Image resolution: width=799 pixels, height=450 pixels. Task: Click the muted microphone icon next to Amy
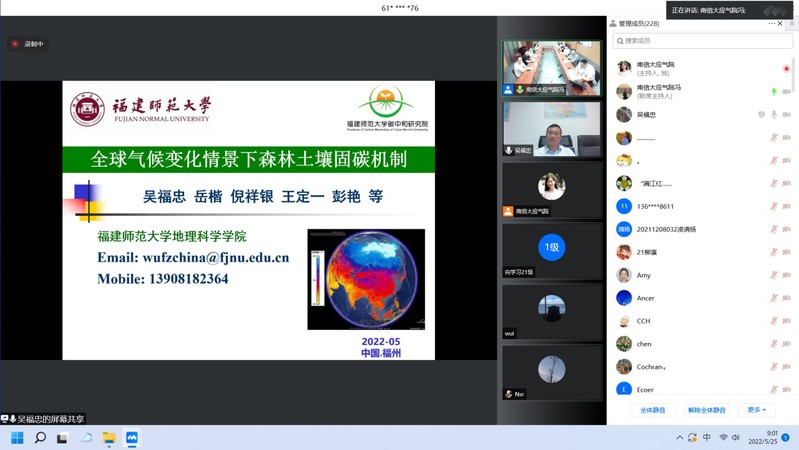coord(774,275)
